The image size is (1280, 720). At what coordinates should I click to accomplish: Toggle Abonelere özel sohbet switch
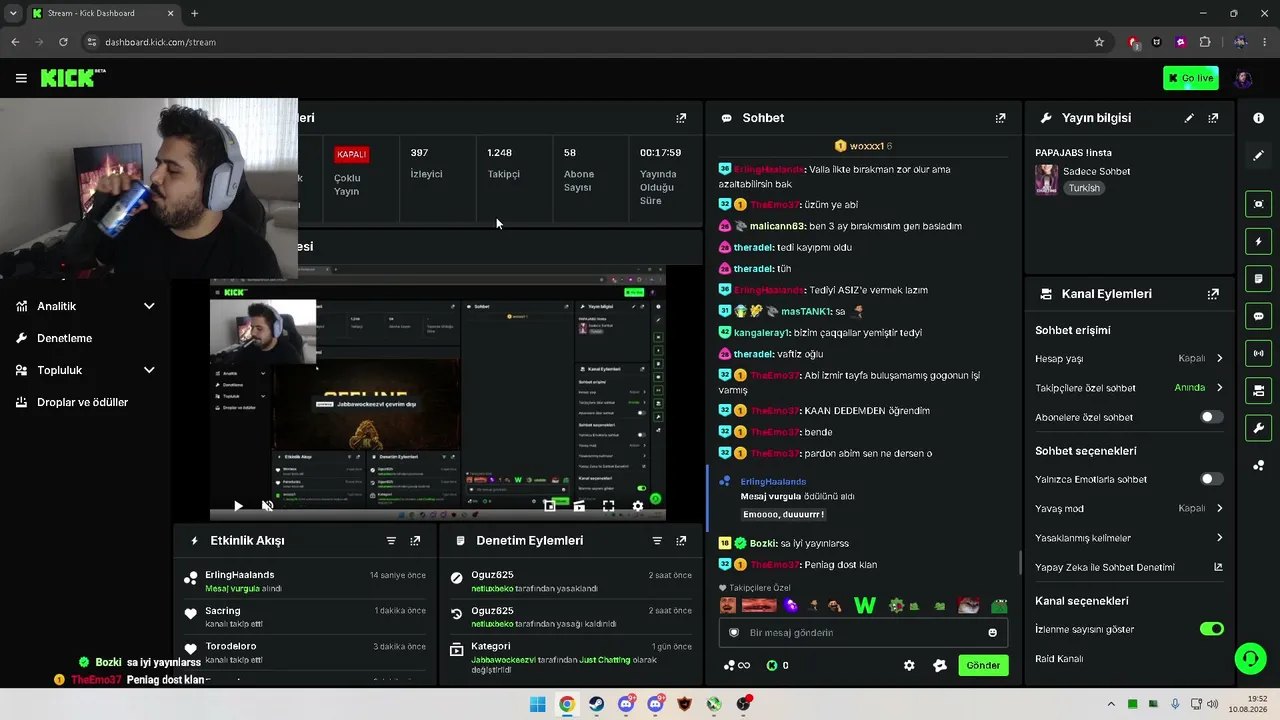click(1211, 417)
